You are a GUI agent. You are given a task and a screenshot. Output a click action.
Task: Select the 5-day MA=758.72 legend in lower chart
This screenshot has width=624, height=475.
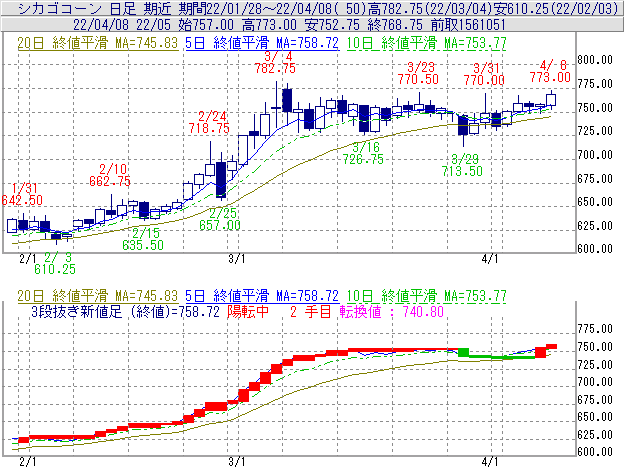pos(262,296)
